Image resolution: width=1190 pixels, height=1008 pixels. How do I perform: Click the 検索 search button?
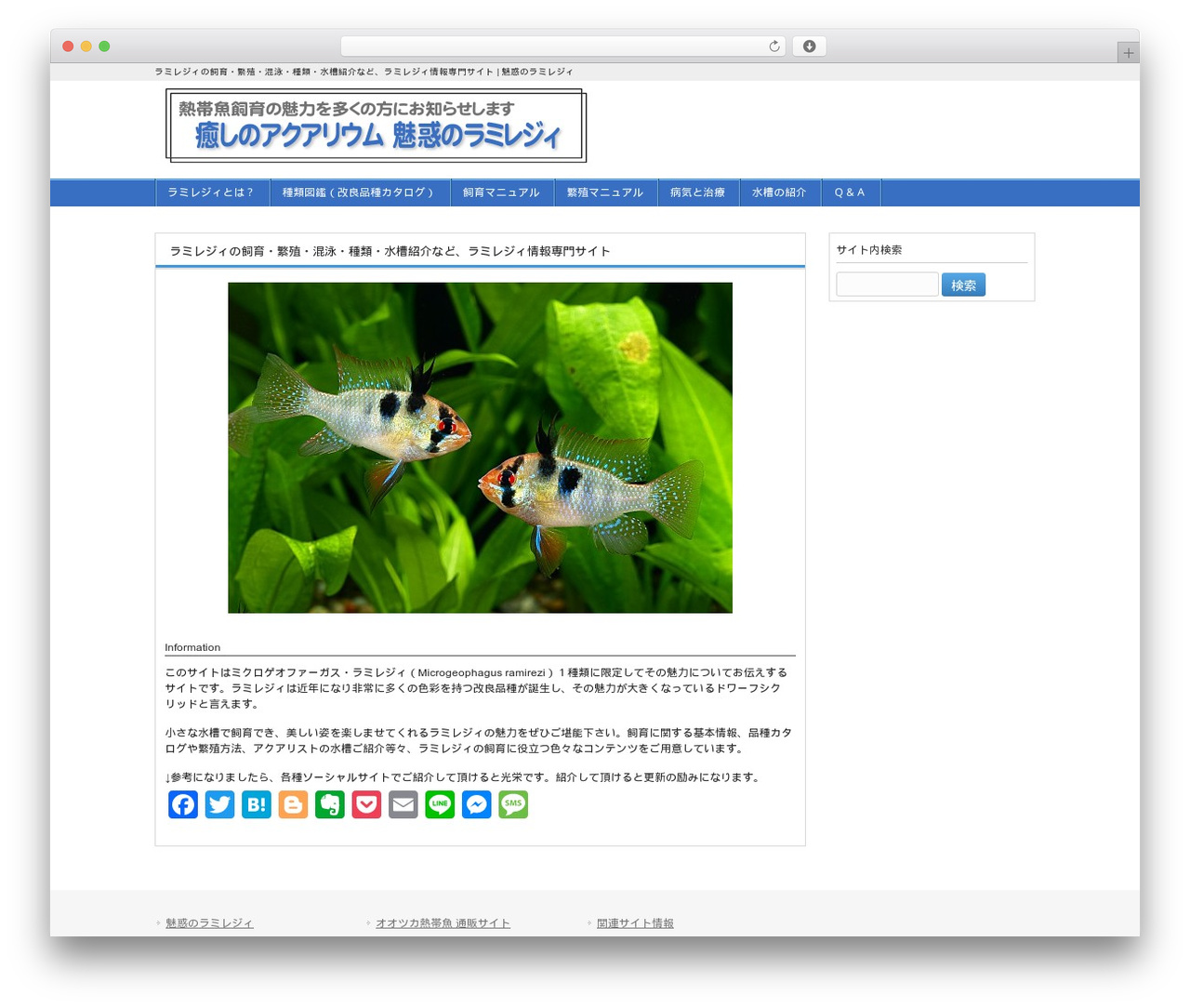963,285
